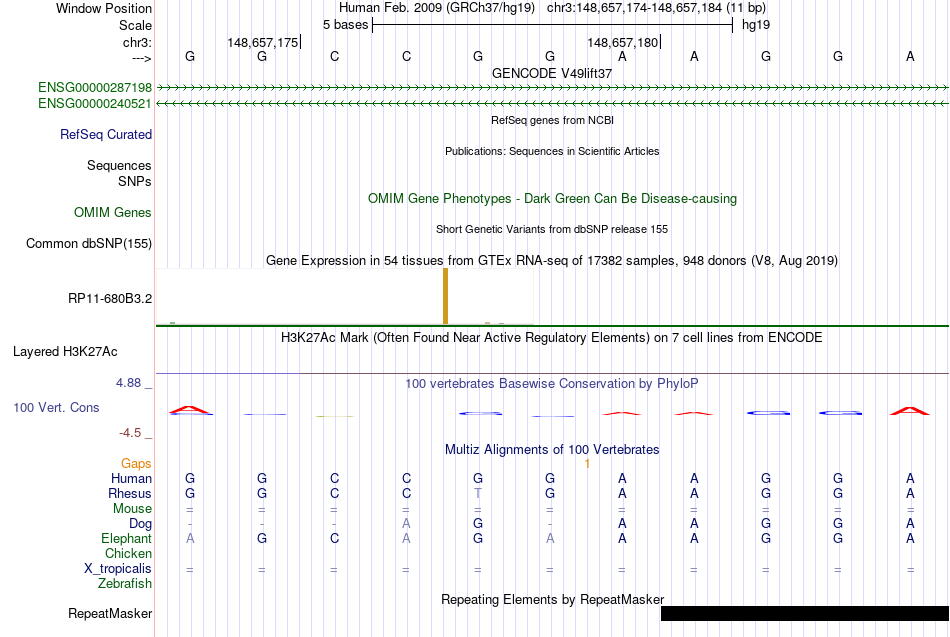
Task: Click the chr3: base position label
Action: [138, 42]
